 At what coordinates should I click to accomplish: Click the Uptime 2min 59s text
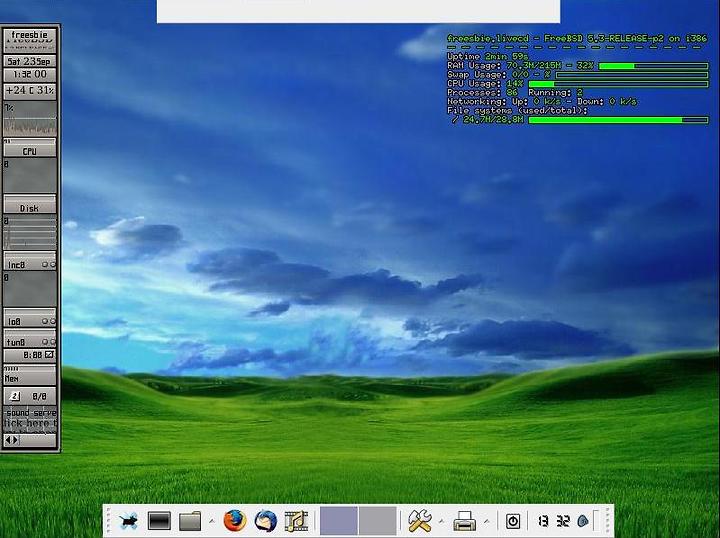[487, 56]
